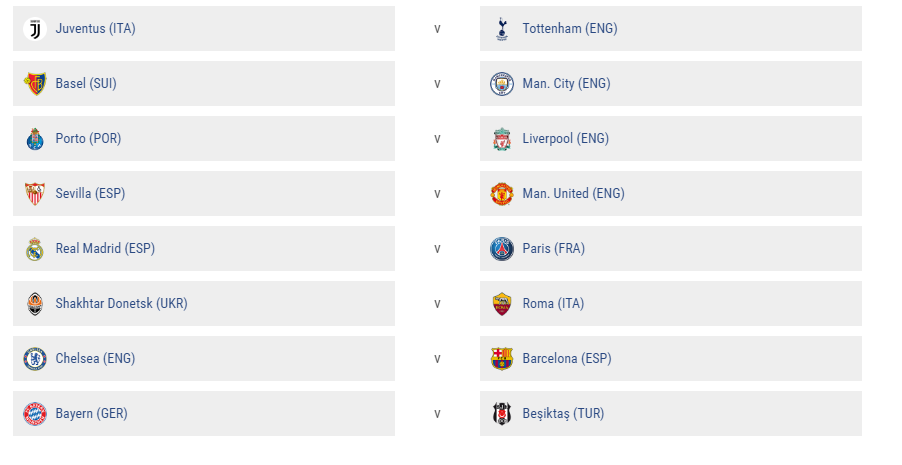Click the Chelsea lion badge

coord(35,359)
